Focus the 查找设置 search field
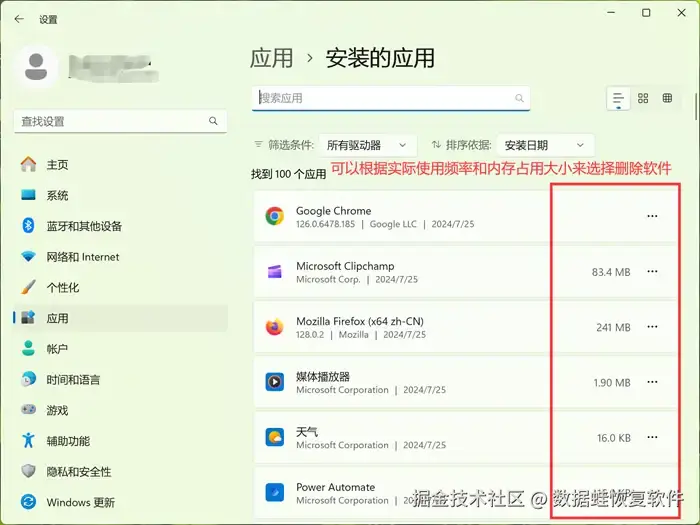This screenshot has height=525, width=700. [120, 121]
